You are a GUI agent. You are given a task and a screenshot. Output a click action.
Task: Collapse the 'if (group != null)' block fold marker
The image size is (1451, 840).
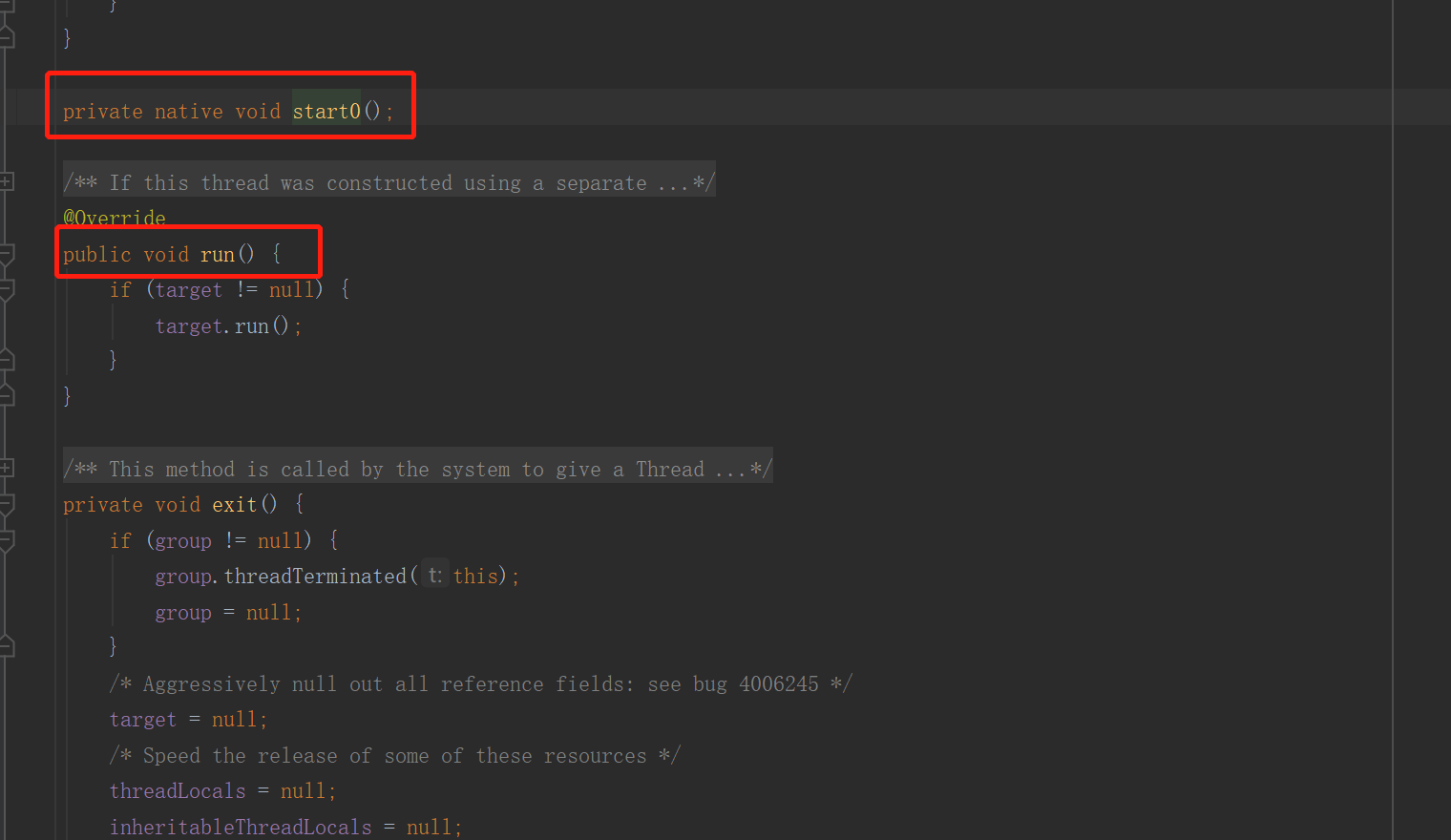[6, 540]
